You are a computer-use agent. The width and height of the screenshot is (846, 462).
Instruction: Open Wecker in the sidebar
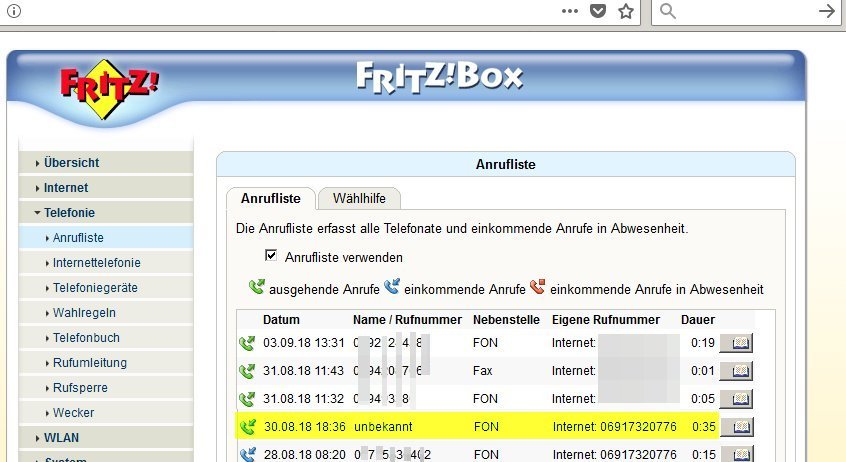106,413
